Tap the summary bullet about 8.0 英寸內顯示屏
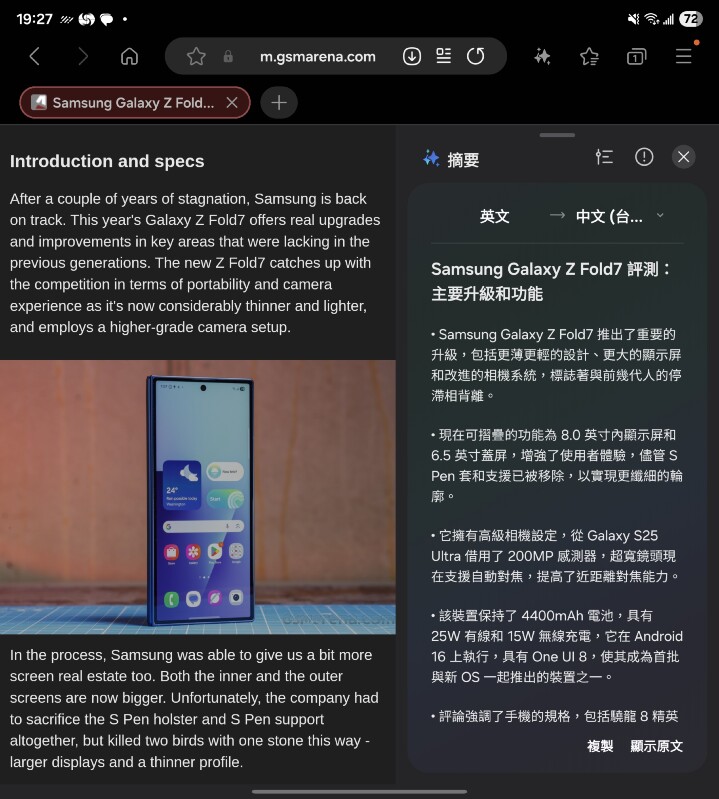Viewport: 719px width, 799px height. 556,465
